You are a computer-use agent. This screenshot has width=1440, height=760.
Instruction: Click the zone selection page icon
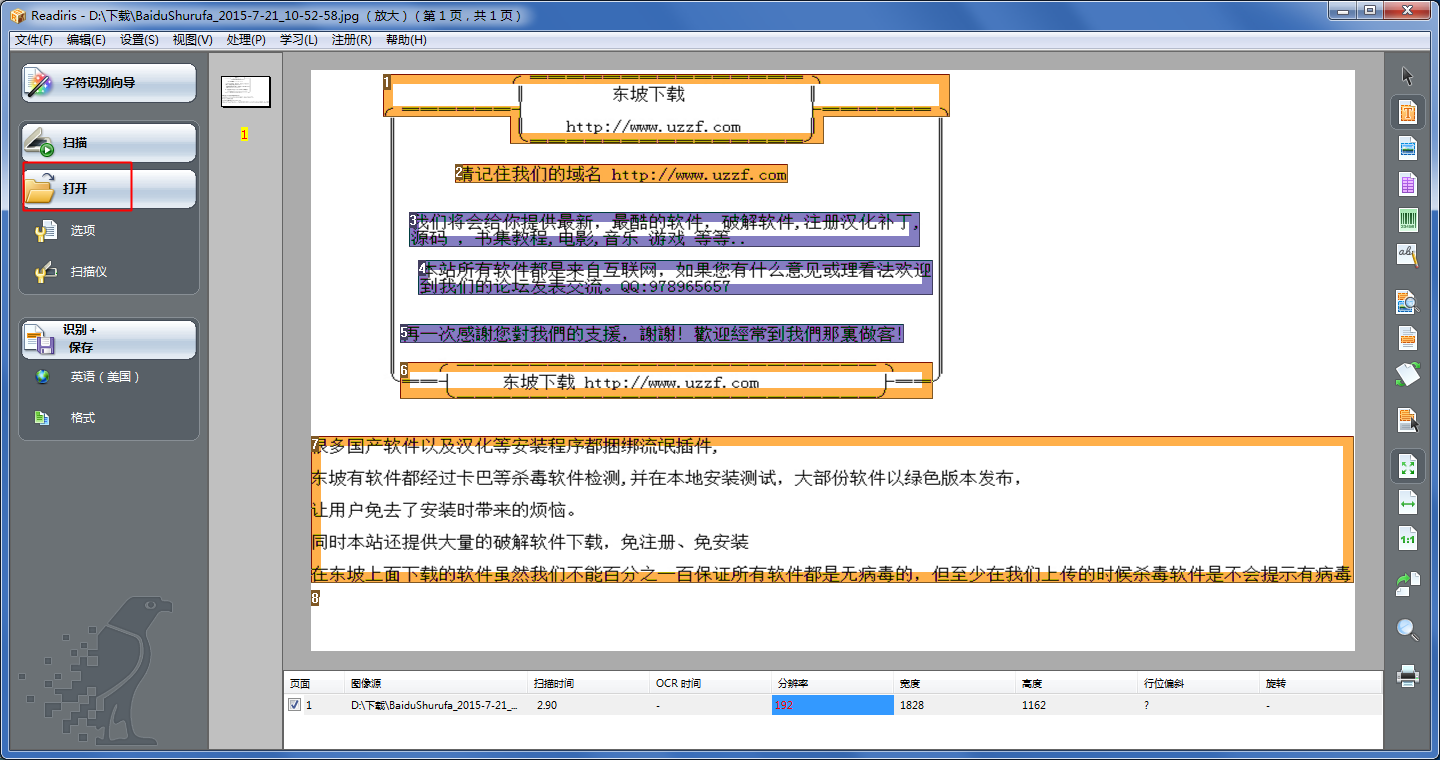click(x=1408, y=419)
